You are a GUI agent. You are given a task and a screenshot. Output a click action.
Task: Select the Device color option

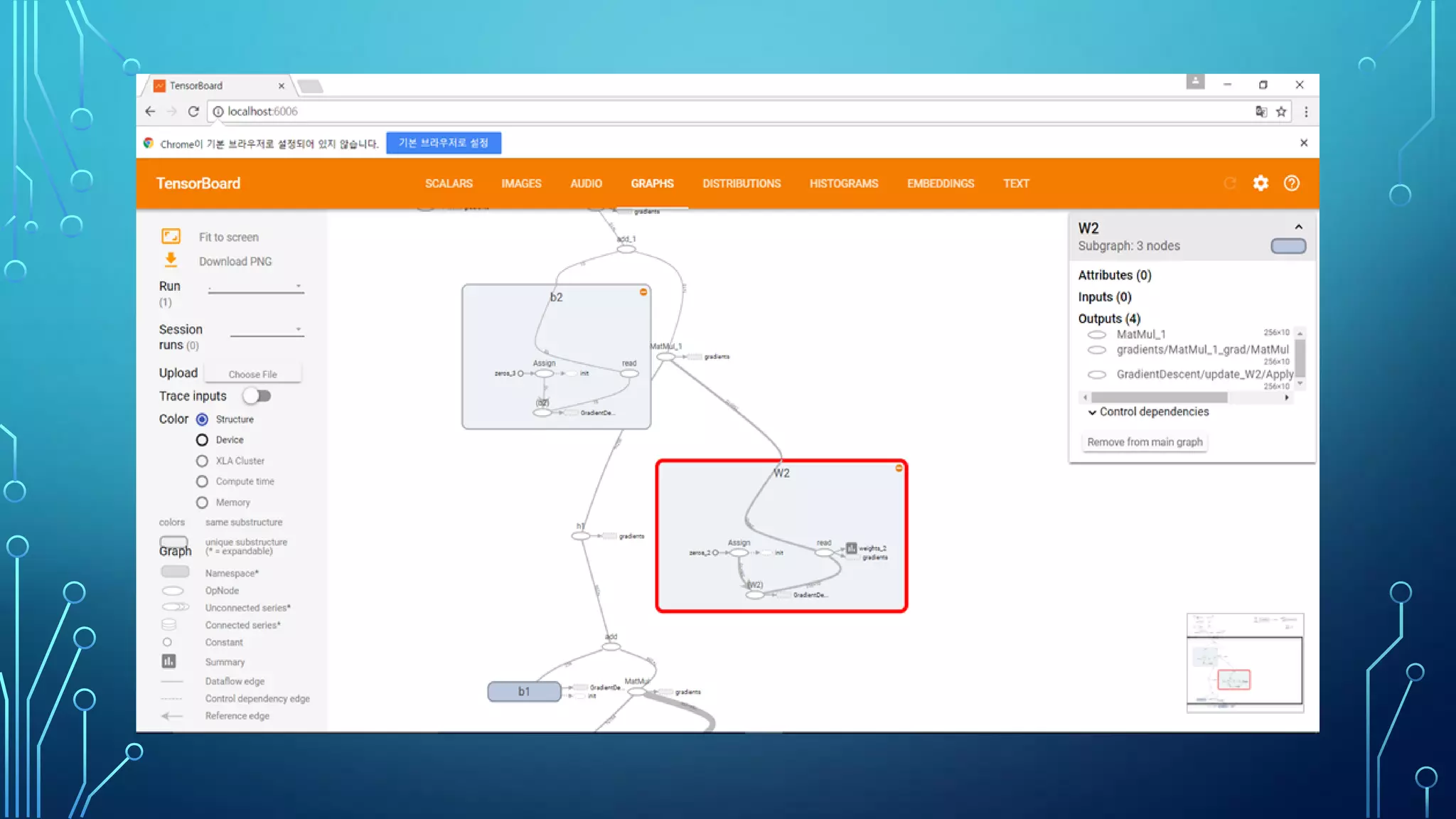coord(202,440)
